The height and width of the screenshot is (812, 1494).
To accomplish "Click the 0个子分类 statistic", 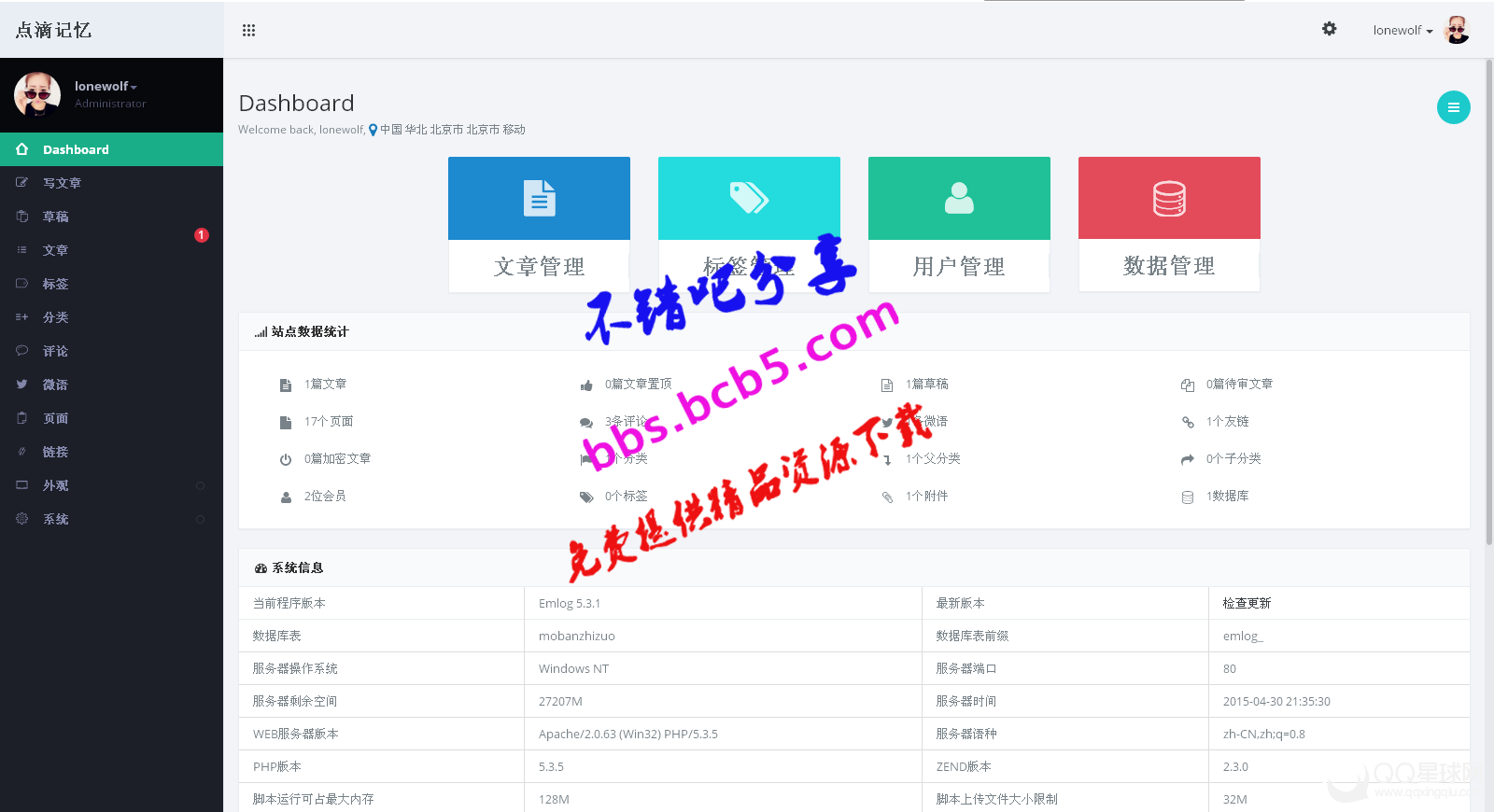I will point(1233,458).
